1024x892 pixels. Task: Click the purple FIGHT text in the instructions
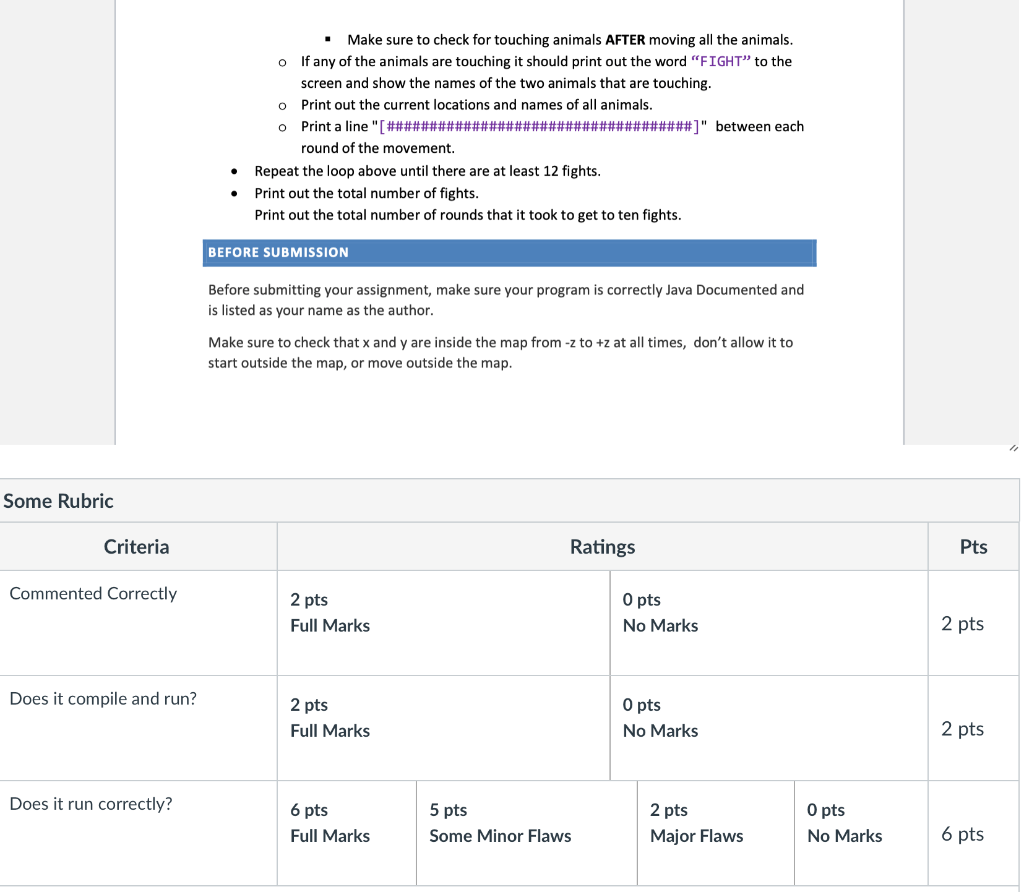click(x=722, y=61)
